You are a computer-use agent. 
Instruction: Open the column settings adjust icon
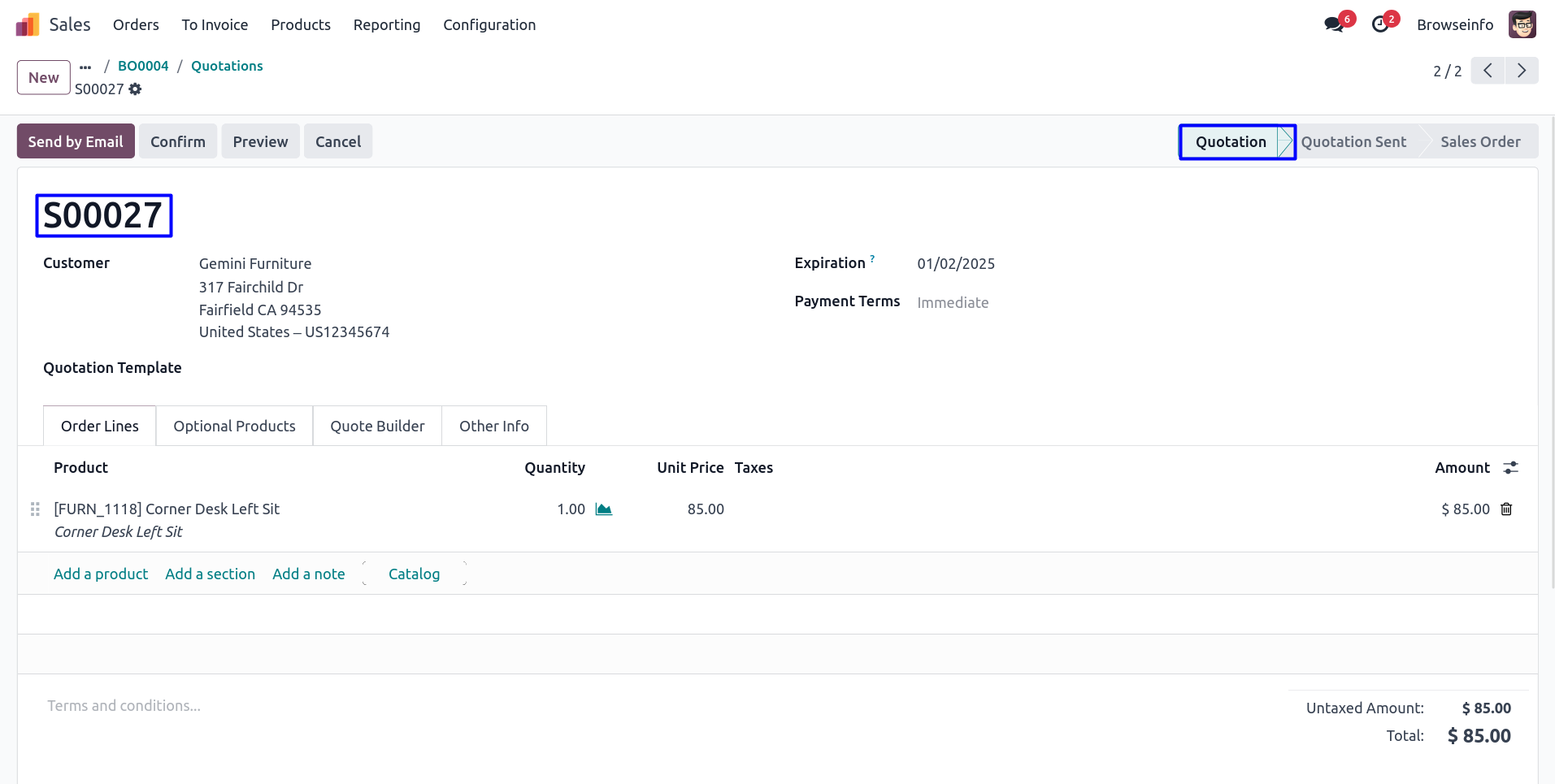(1510, 468)
